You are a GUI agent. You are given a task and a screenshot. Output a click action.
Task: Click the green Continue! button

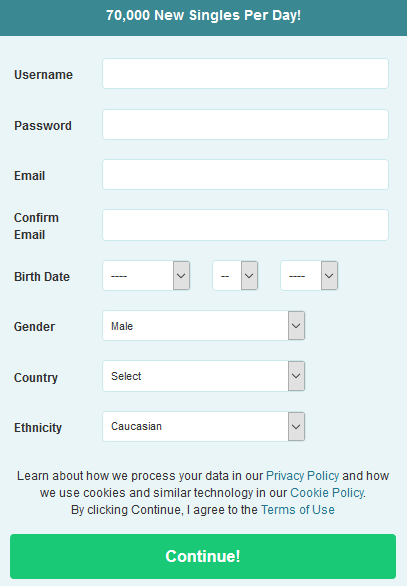(203, 556)
